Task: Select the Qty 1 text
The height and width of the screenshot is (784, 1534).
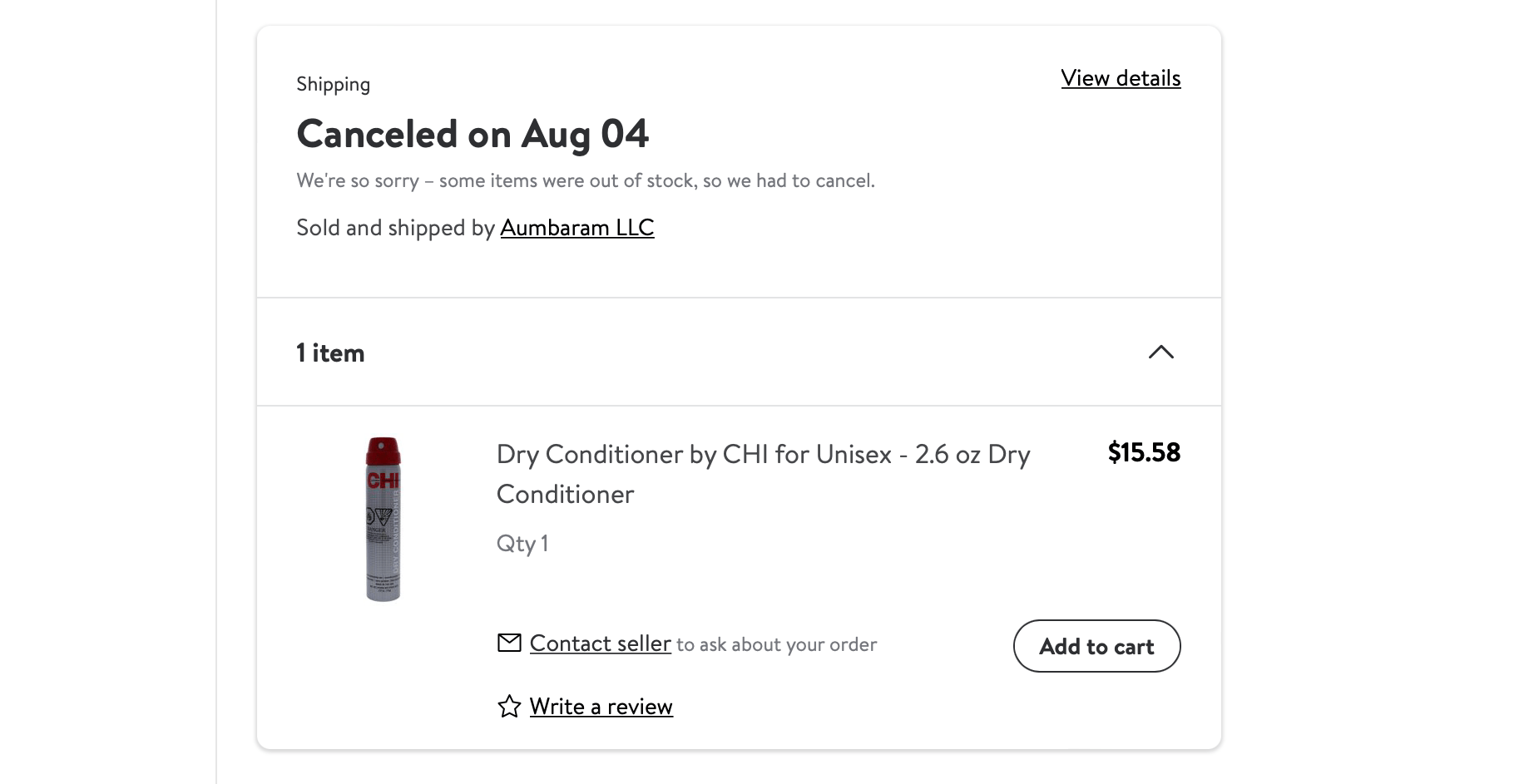Action: pos(522,543)
